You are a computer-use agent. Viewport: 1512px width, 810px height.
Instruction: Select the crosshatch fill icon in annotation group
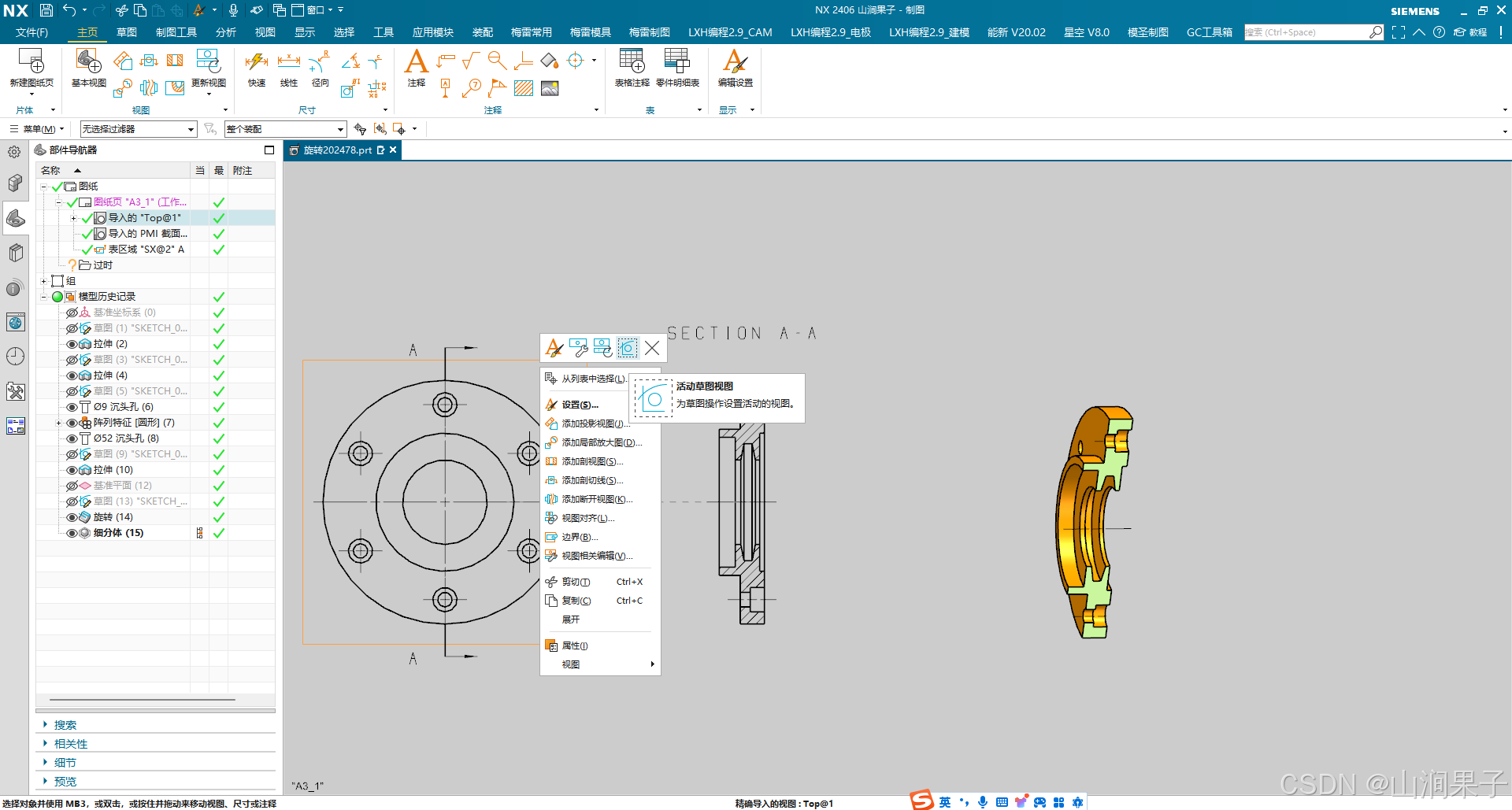(x=524, y=88)
